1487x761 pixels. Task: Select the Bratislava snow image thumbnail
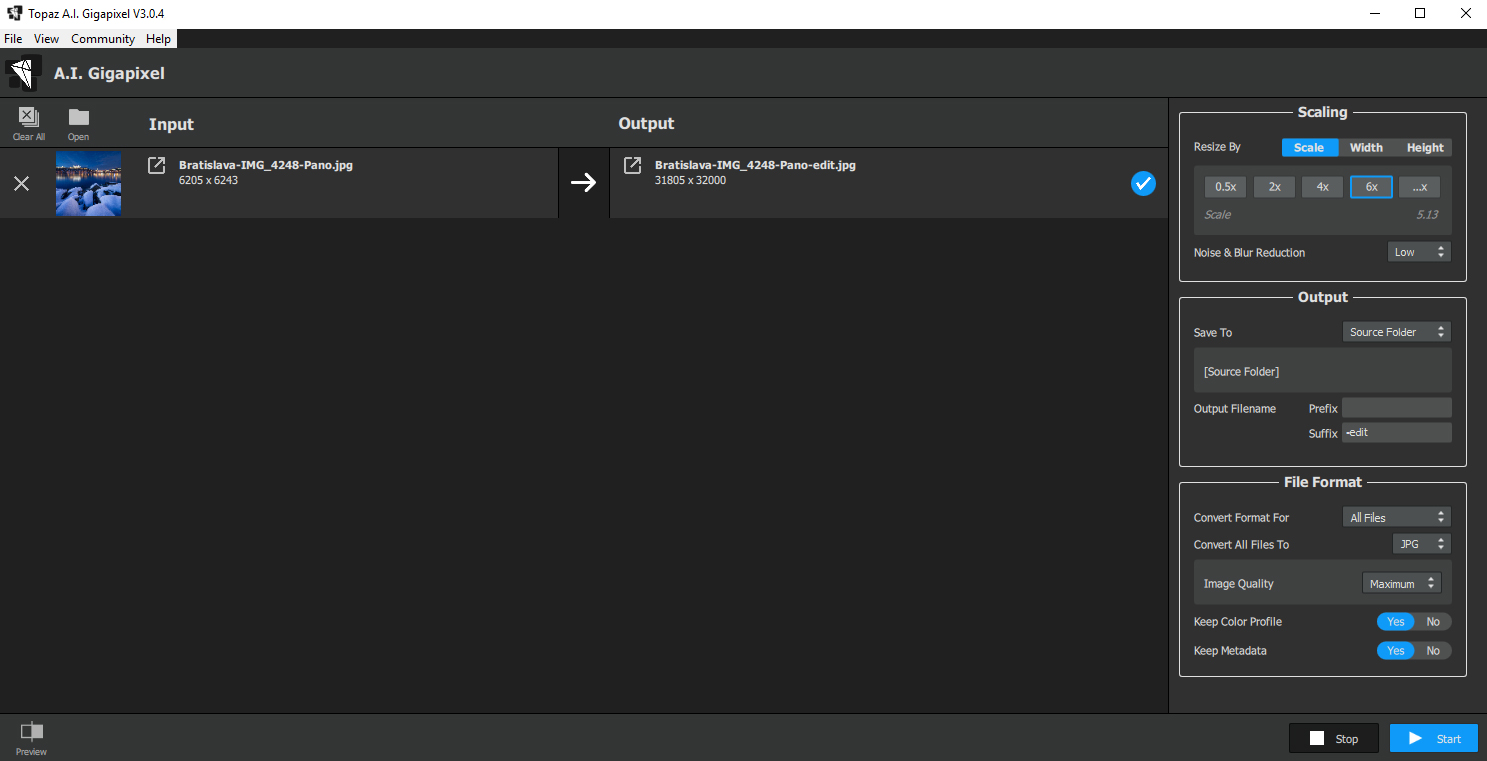[x=89, y=183]
